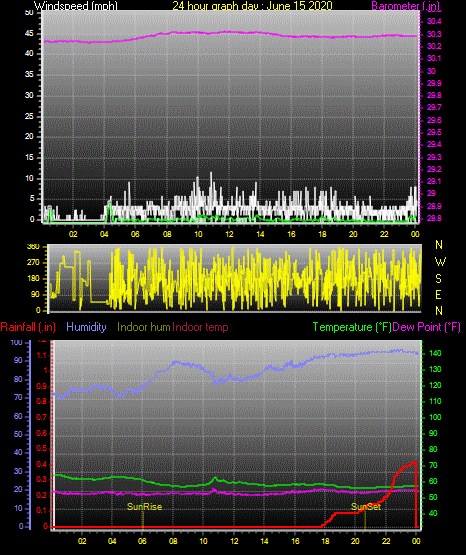
Task: Select the Indoor temp legend label
Action: [200, 327]
